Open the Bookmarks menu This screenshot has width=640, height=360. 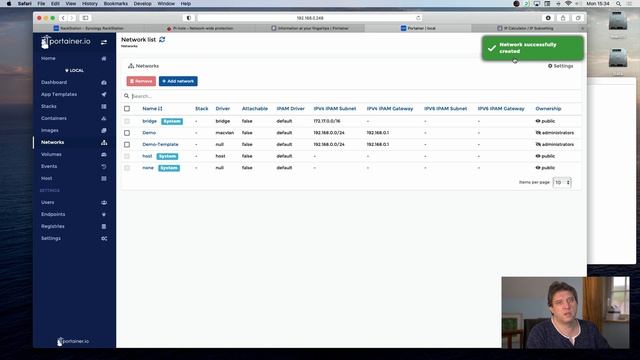pos(116,4)
